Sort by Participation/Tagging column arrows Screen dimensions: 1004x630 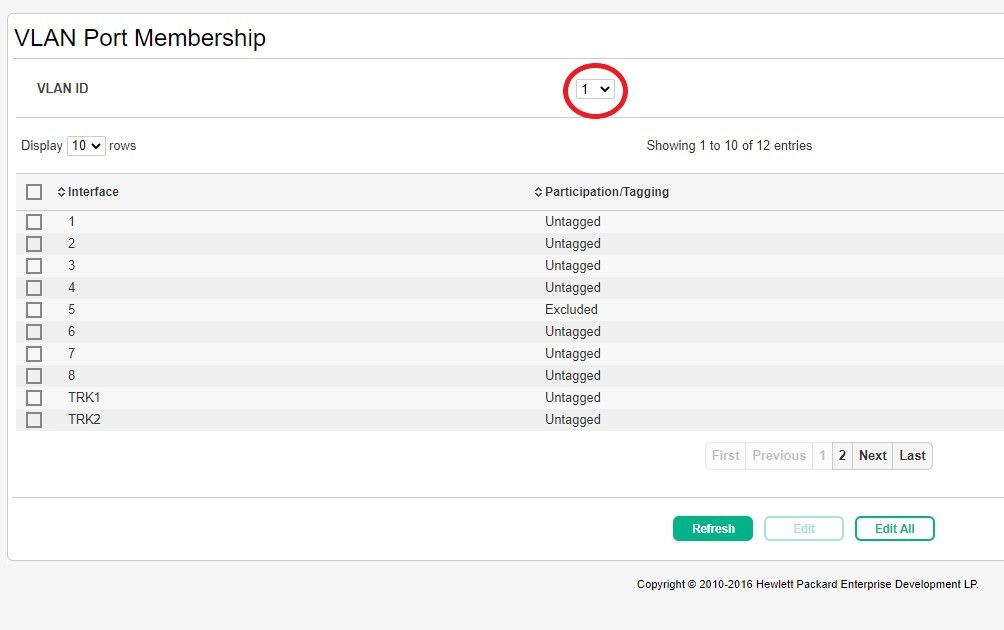pyautogui.click(x=539, y=192)
